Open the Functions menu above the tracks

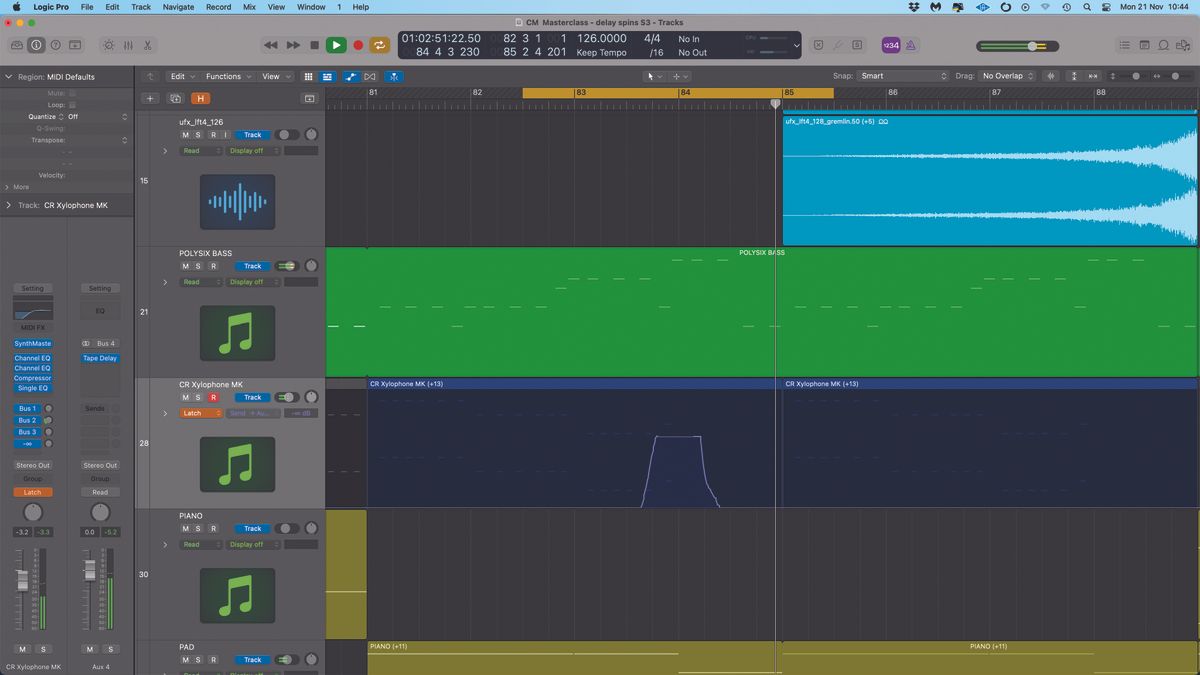(225, 76)
